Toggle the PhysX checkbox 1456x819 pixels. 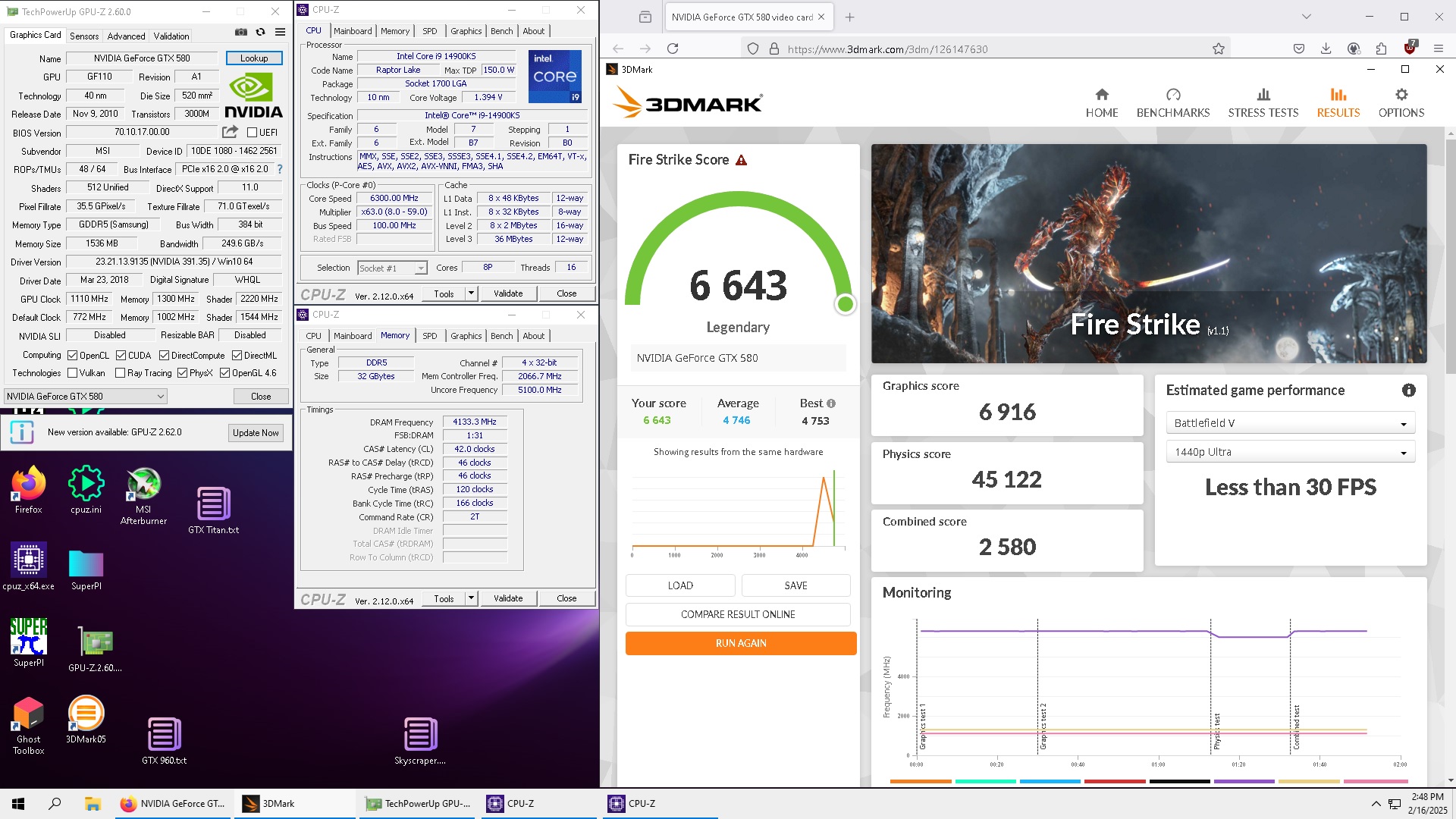182,373
